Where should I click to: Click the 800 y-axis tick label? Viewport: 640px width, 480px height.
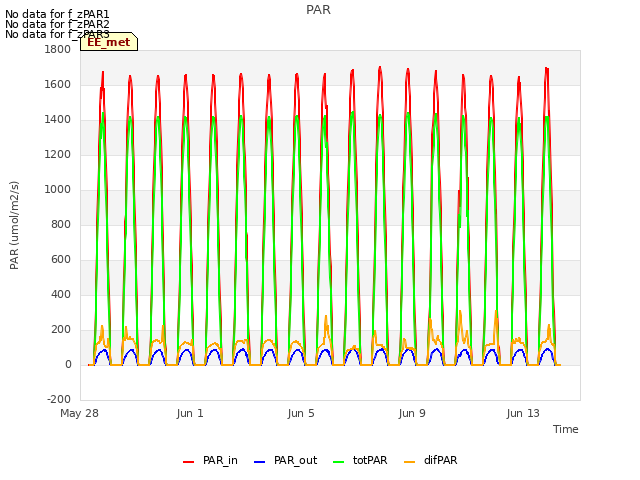[61, 224]
